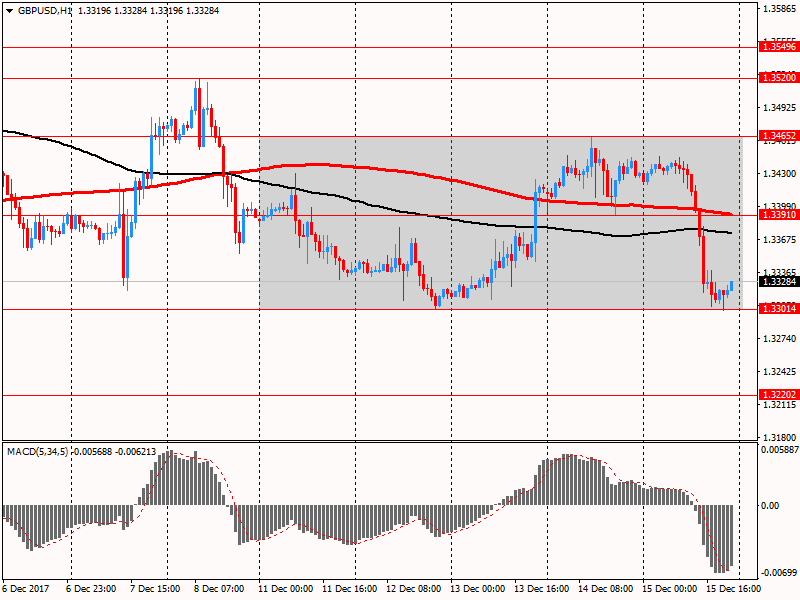Click the 13 Dec 16:00 time label

click(541, 589)
